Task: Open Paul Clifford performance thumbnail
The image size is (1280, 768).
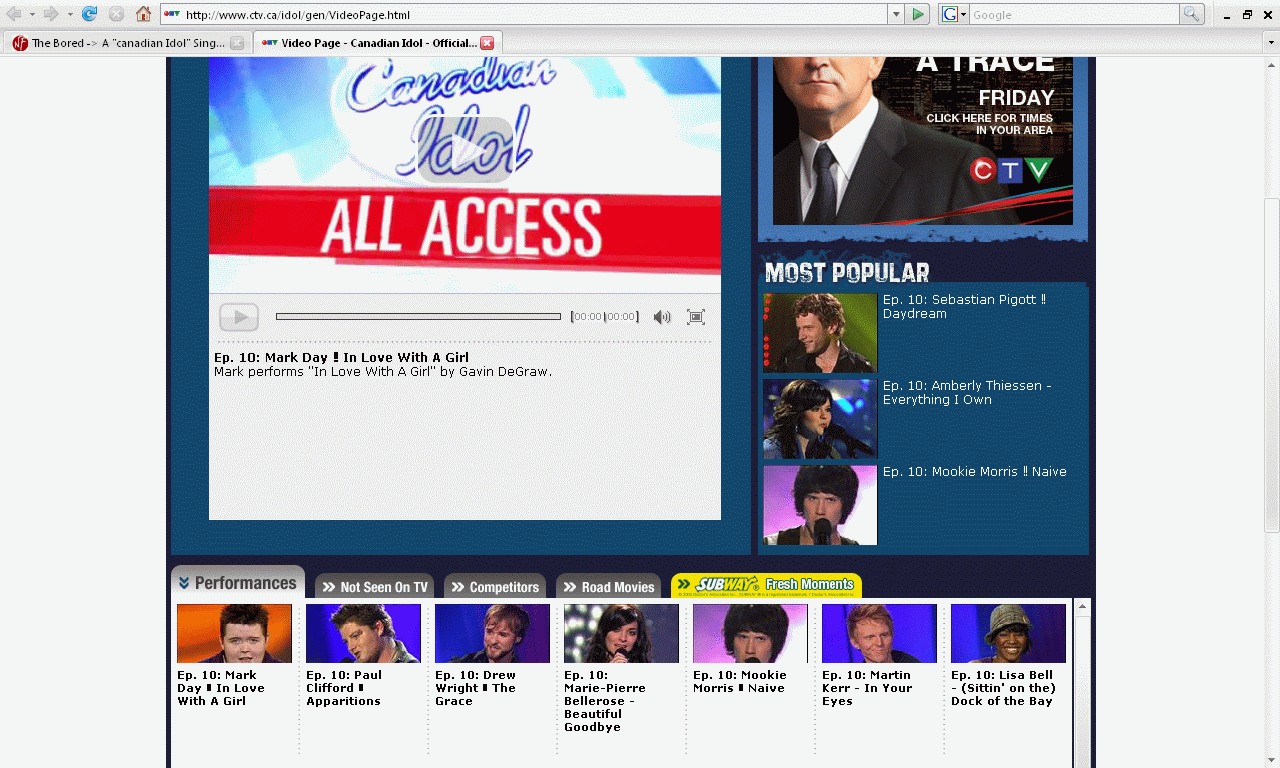Action: pos(363,633)
